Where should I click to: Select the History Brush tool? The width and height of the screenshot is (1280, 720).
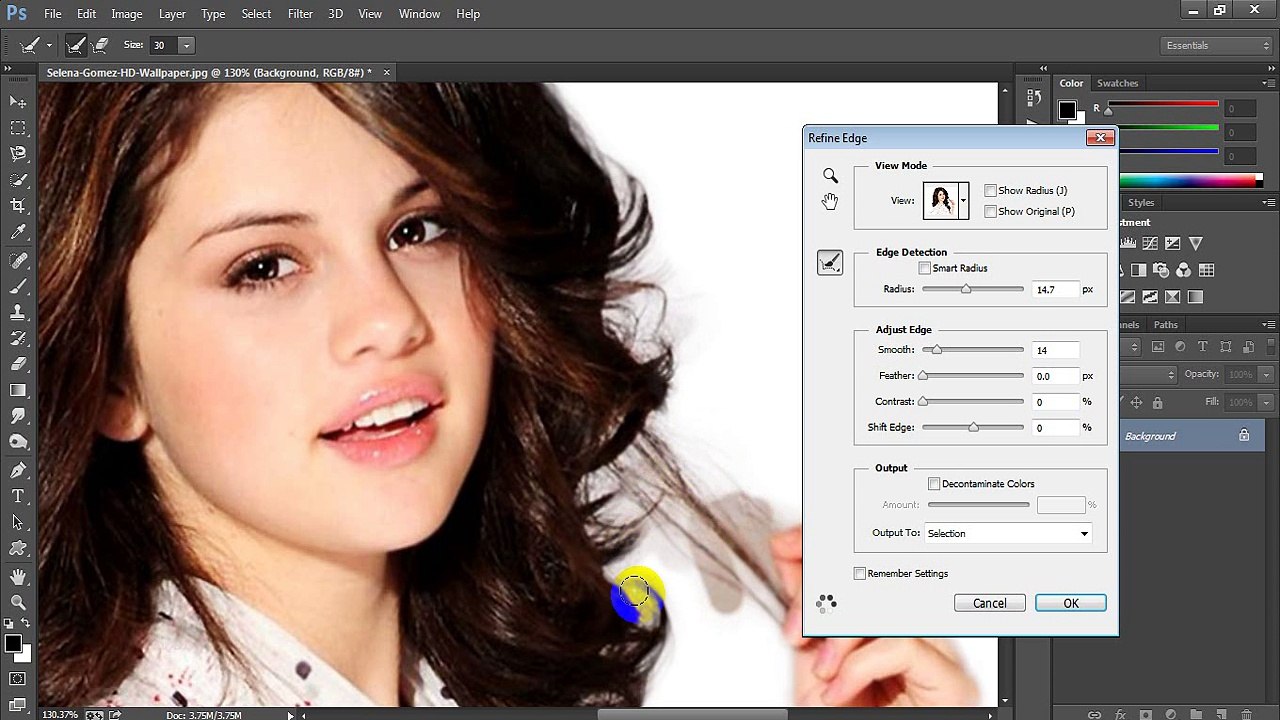pyautogui.click(x=18, y=338)
